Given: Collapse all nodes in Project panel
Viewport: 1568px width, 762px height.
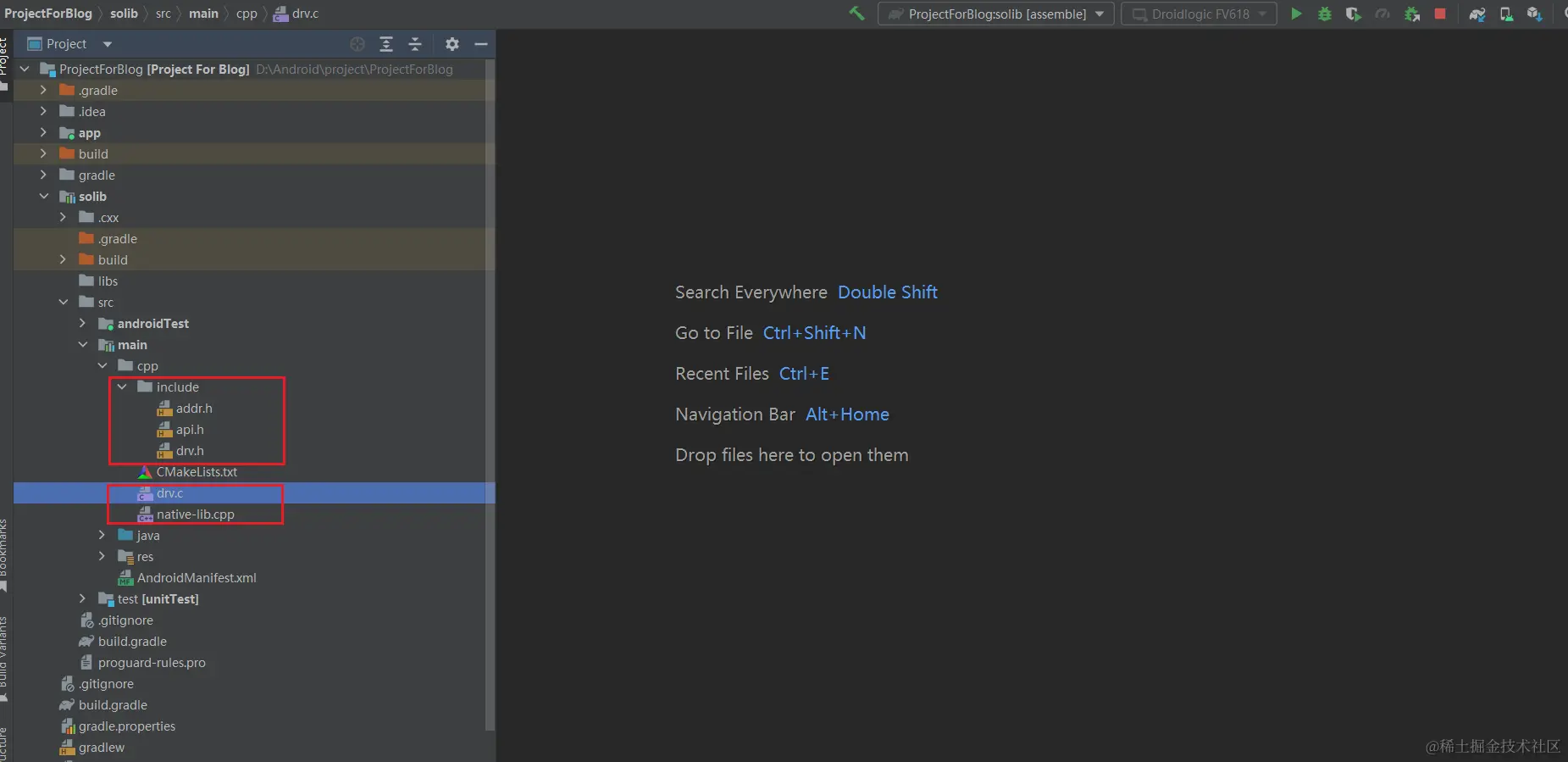Looking at the screenshot, I should click(x=415, y=44).
